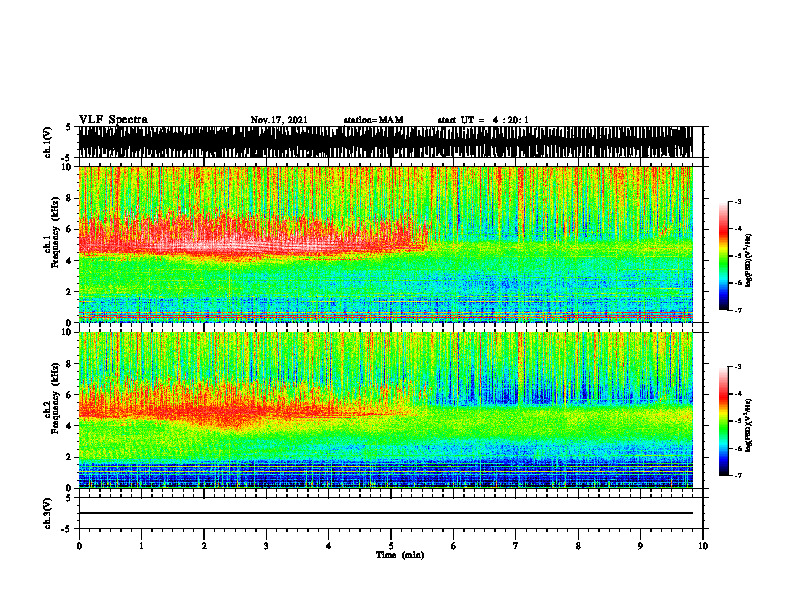Click the "VLF Spectra" title text
The height and width of the screenshot is (612, 792).
click(113, 120)
